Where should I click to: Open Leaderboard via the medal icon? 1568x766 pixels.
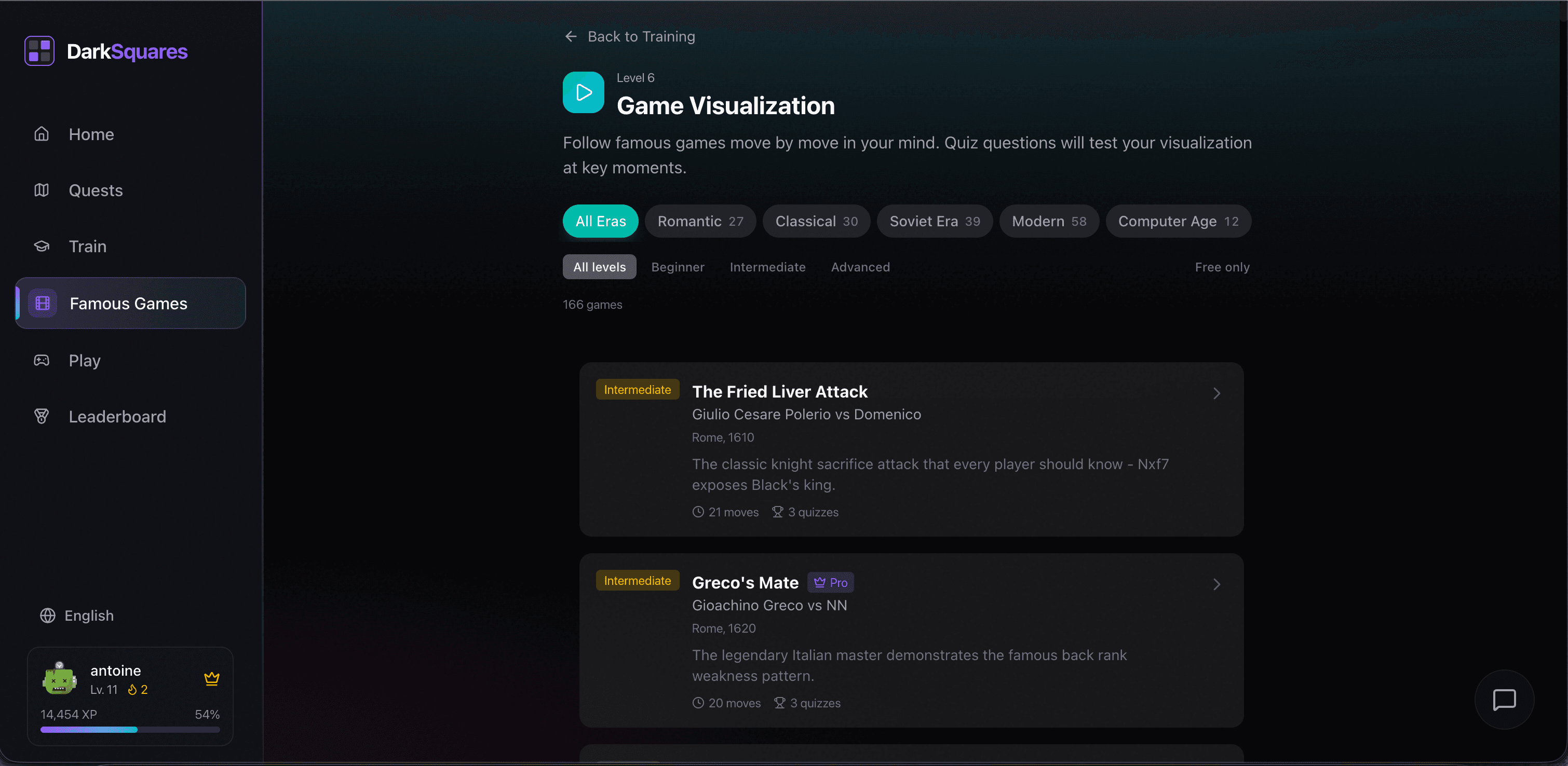pyautogui.click(x=41, y=416)
